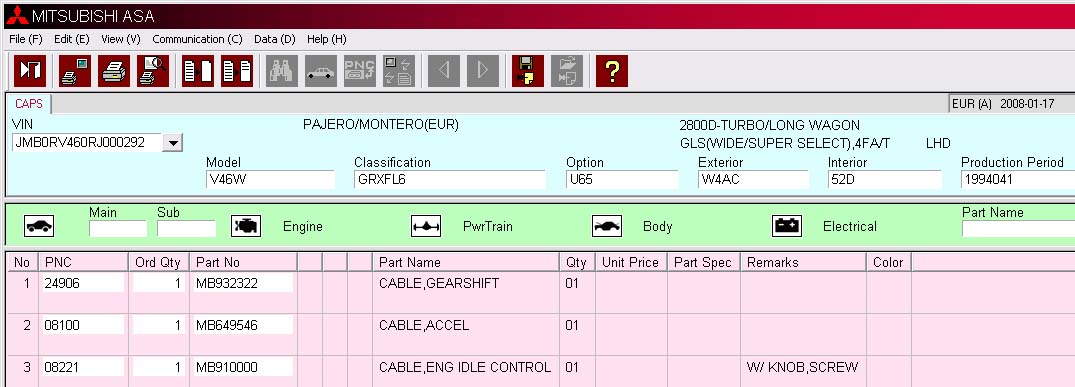Select the PwrTrain axle icon
The height and width of the screenshot is (387, 1075).
tap(426, 226)
